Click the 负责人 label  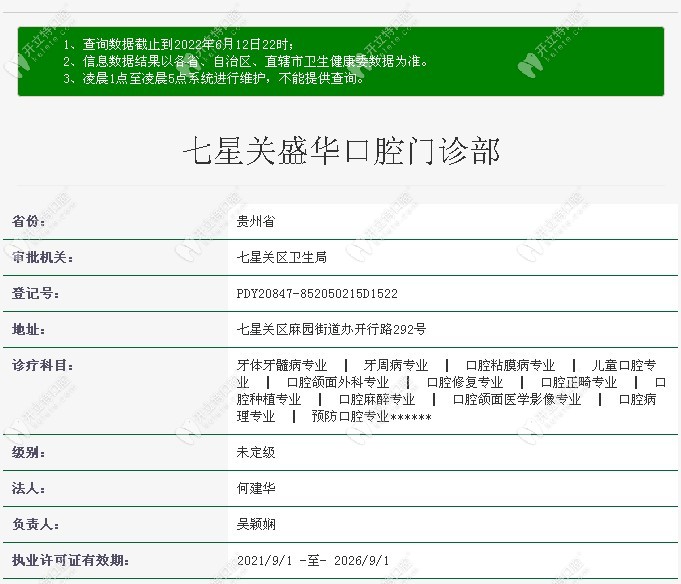click(36, 525)
